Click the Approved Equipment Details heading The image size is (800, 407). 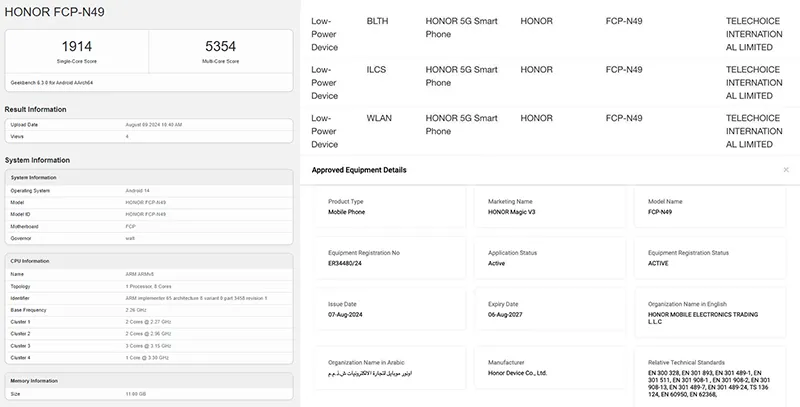(x=359, y=170)
